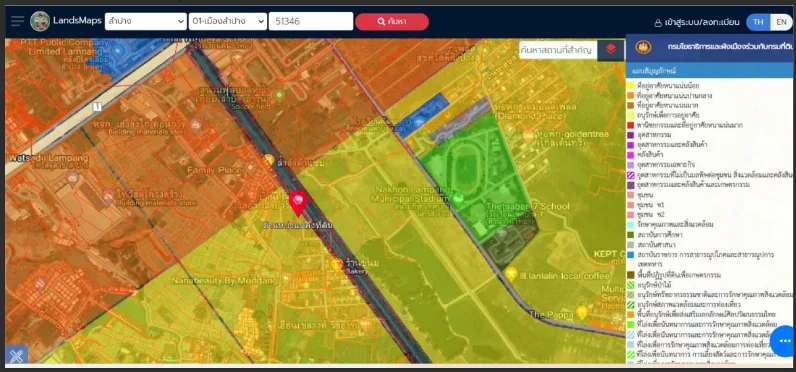Open the red map layers button
Image resolution: width=796 pixels, height=372 pixels.
click(x=611, y=50)
